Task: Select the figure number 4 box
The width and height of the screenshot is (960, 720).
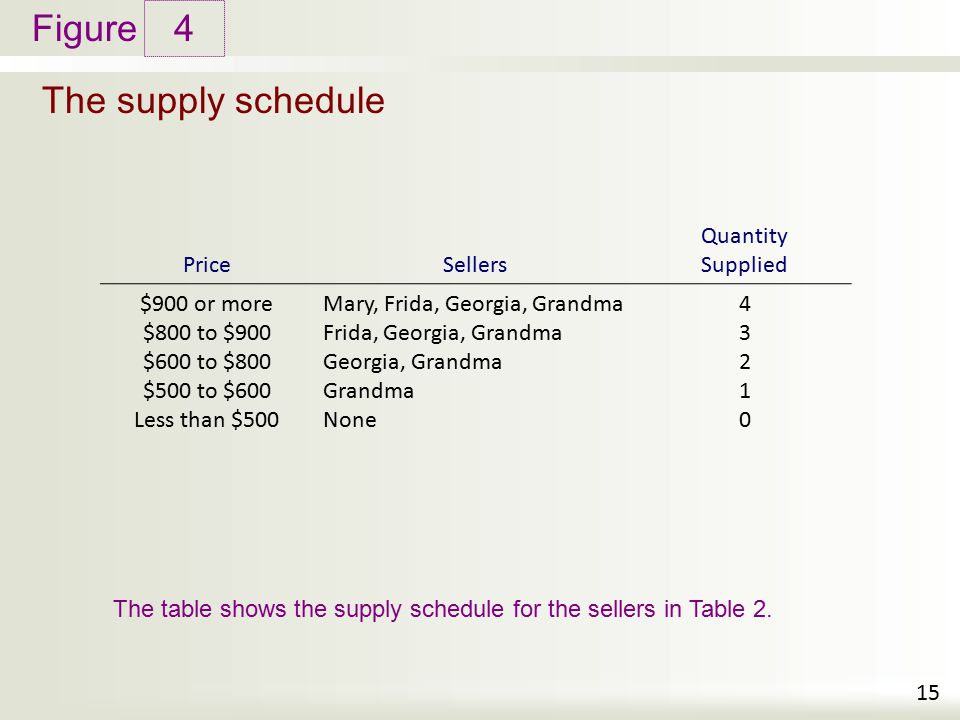Action: 184,29
